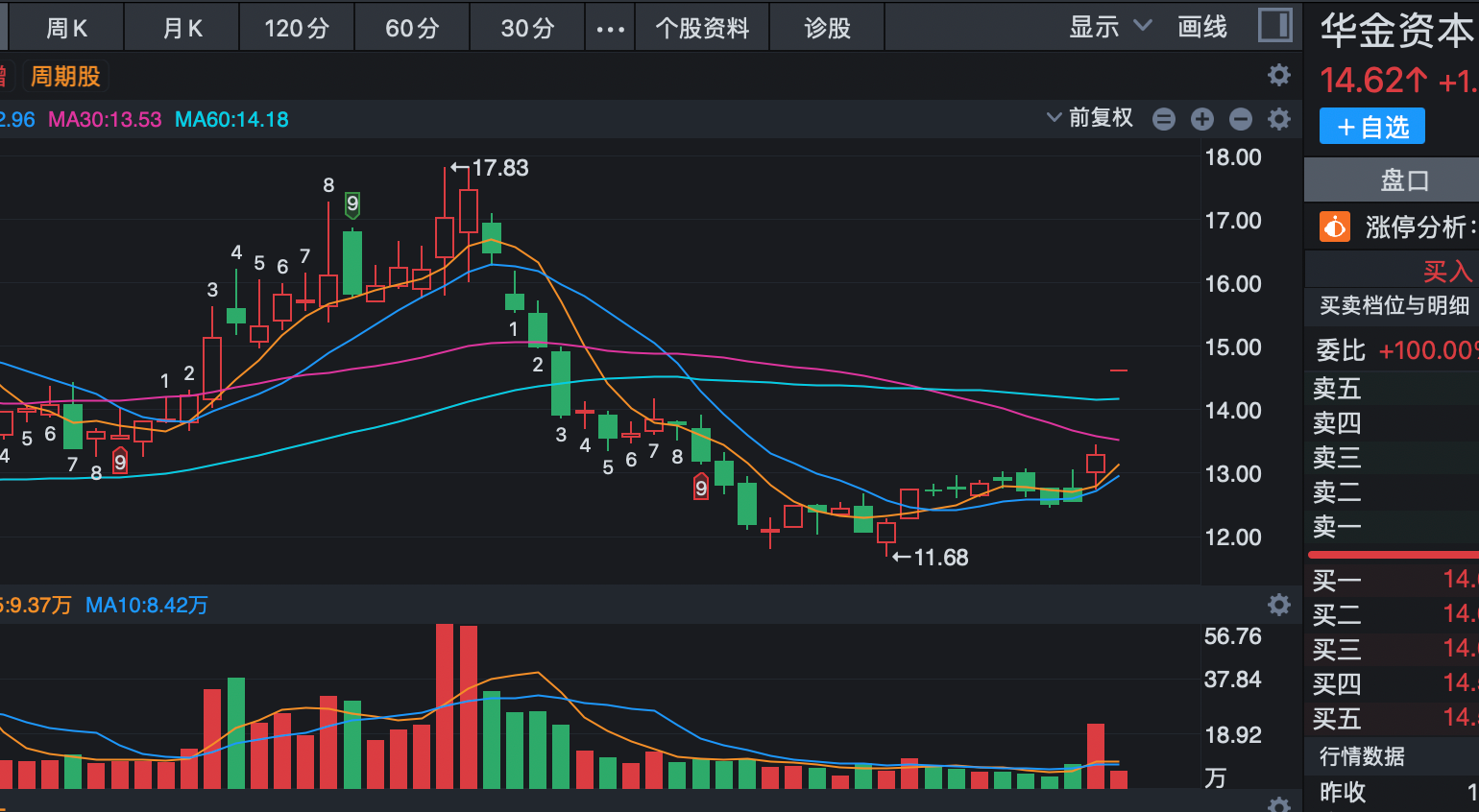Select the 60分 period tab
This screenshot has width=1479, height=812.
412,28
